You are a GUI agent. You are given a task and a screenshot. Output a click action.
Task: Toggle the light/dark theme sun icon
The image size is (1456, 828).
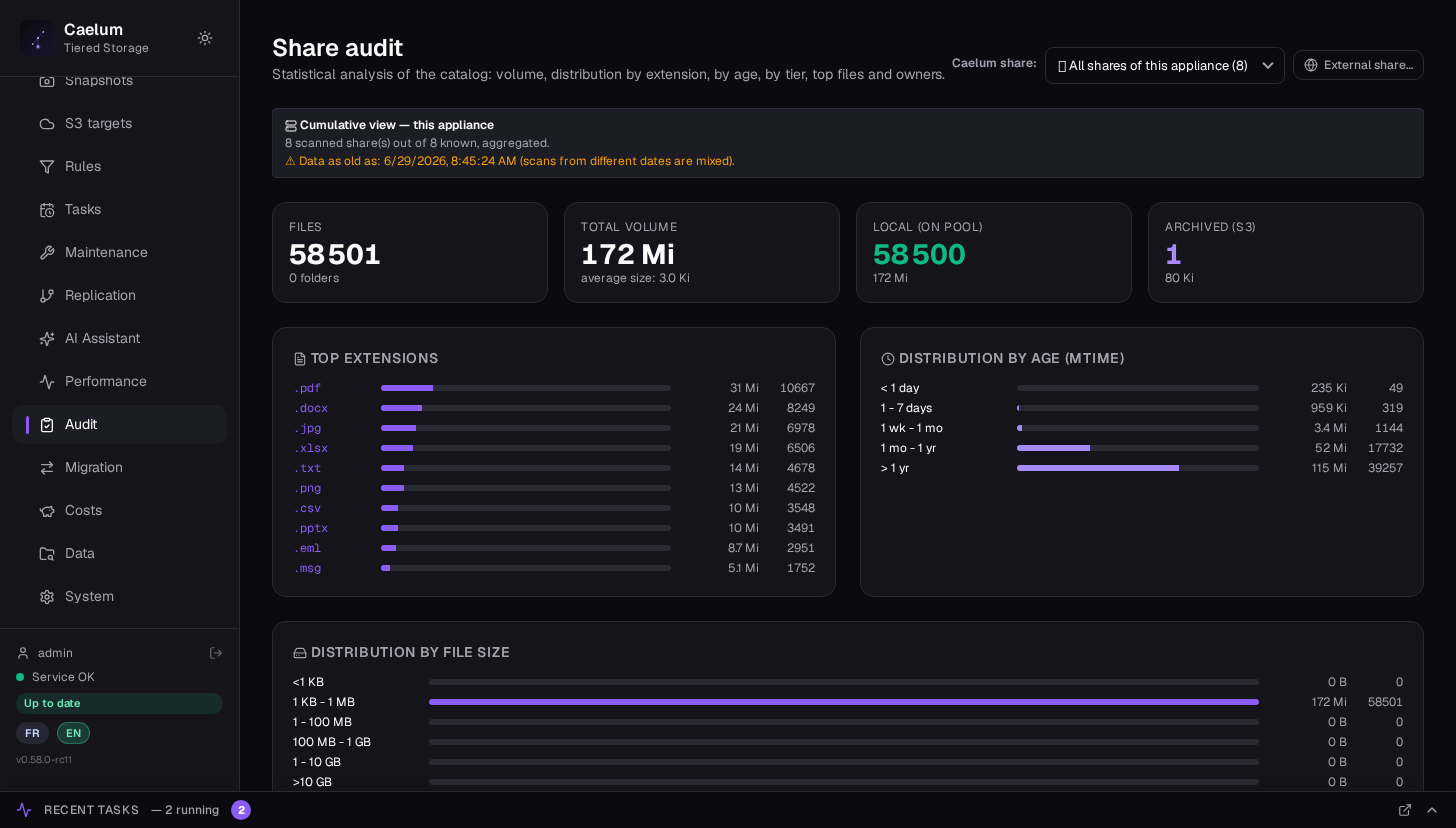(x=205, y=38)
